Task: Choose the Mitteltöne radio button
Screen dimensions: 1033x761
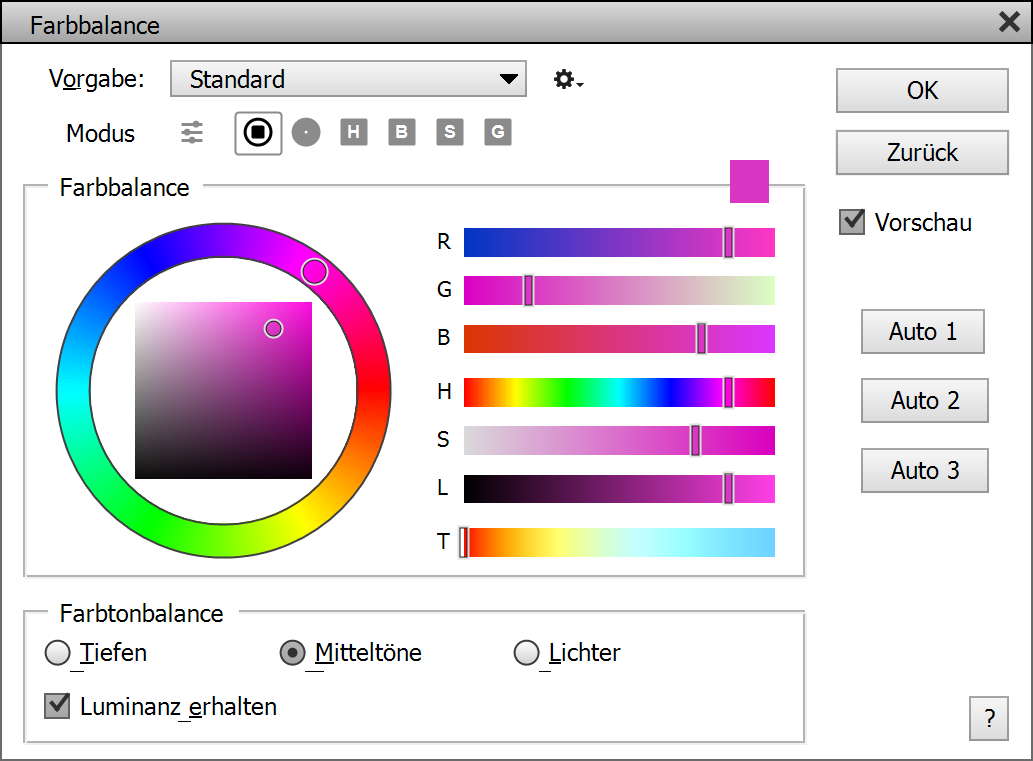Action: point(292,653)
